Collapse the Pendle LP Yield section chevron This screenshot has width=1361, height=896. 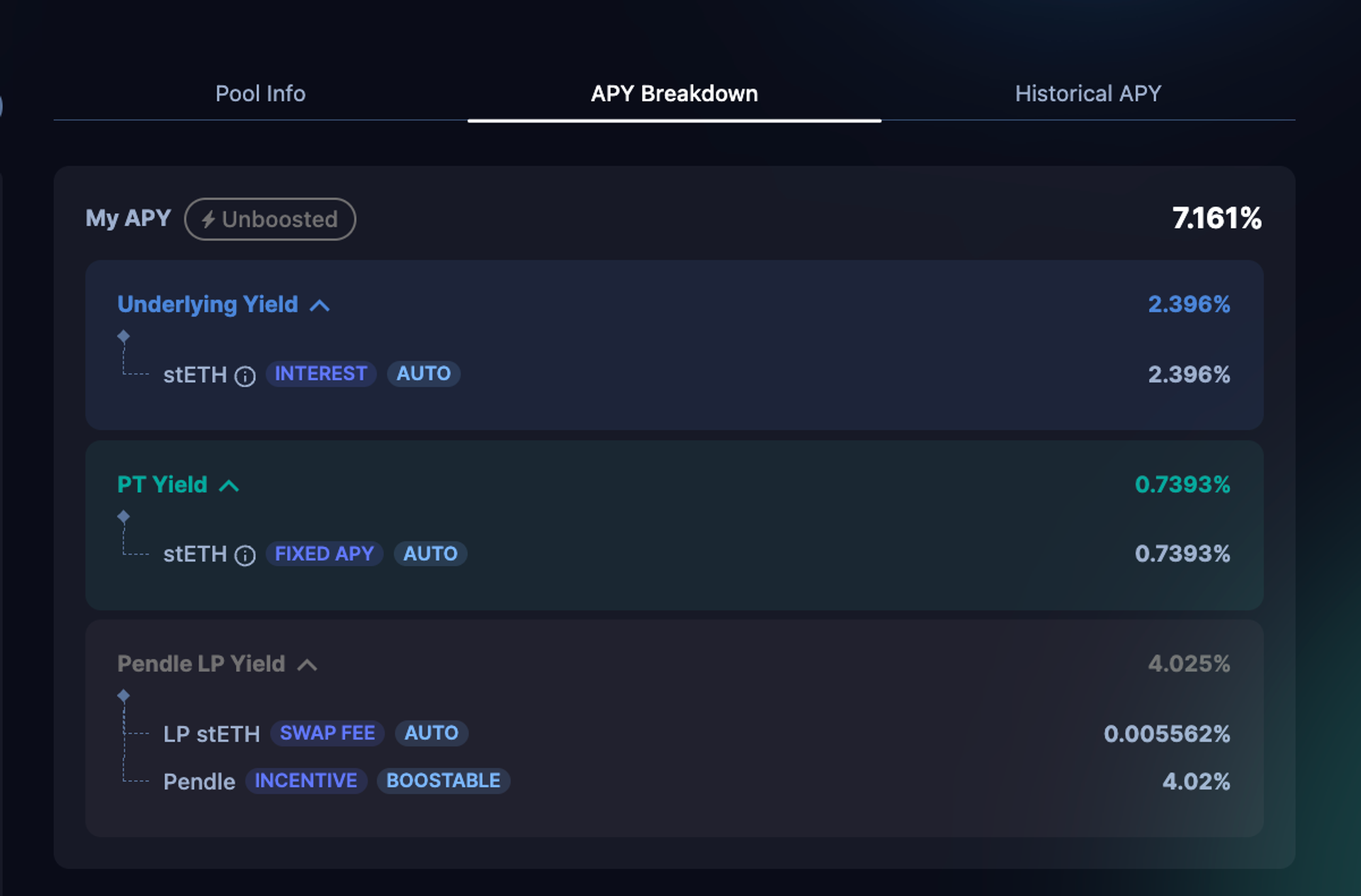[x=308, y=665]
